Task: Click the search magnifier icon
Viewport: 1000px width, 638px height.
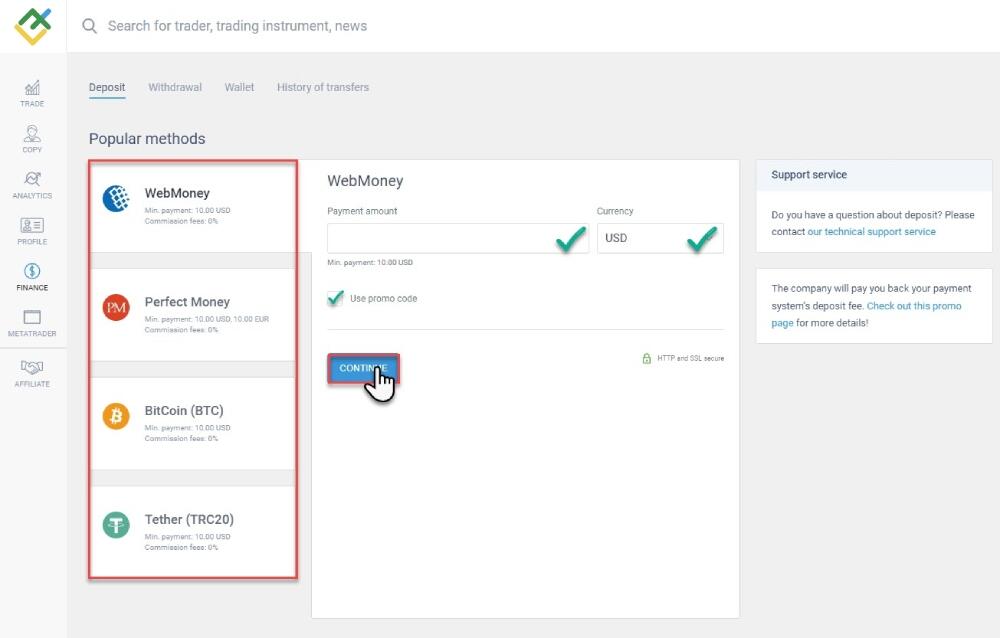Action: 90,26
